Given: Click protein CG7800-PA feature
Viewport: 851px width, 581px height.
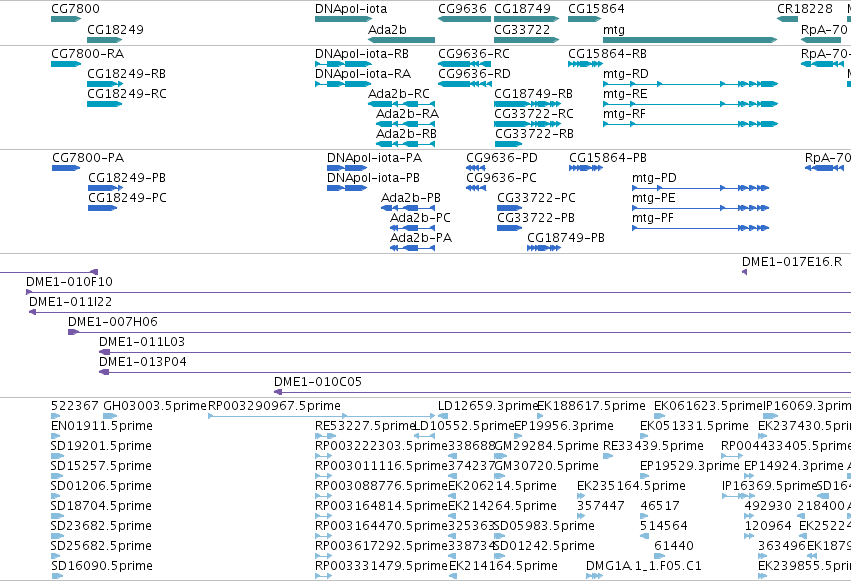Looking at the screenshot, I should pos(66,168).
